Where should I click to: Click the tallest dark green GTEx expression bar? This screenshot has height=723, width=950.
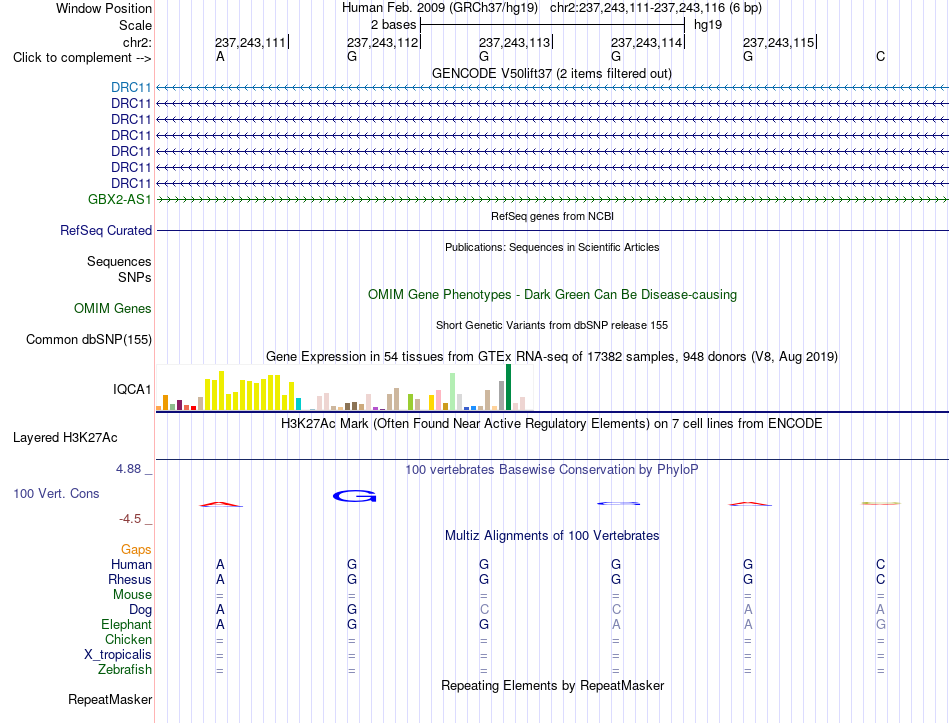(x=508, y=387)
